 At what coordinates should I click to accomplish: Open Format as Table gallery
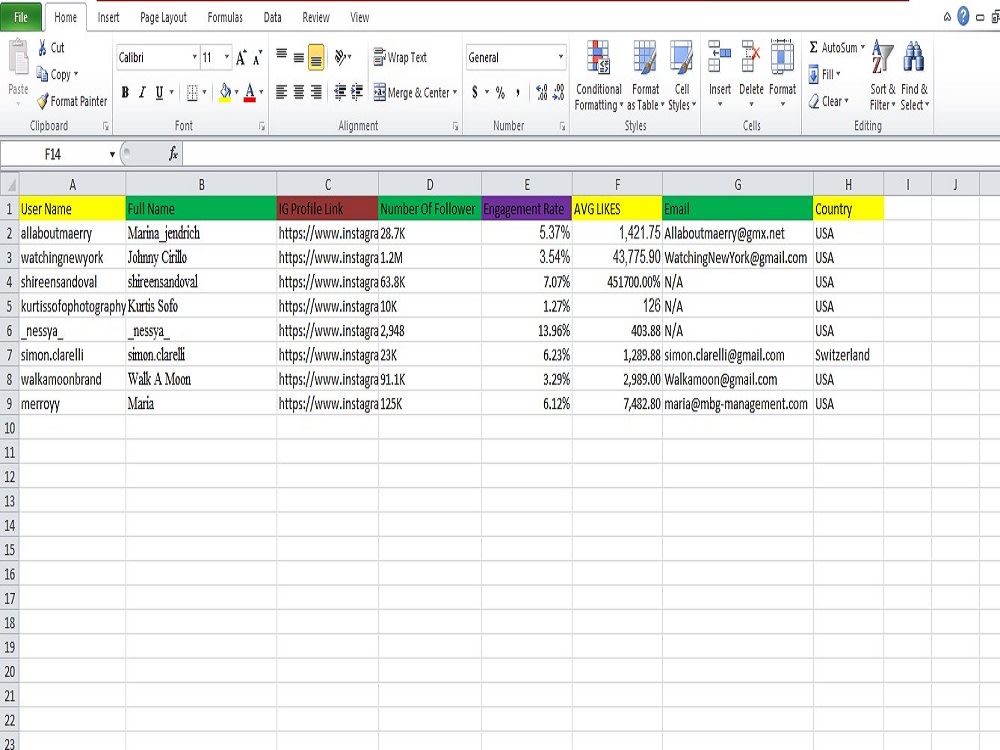(x=645, y=75)
